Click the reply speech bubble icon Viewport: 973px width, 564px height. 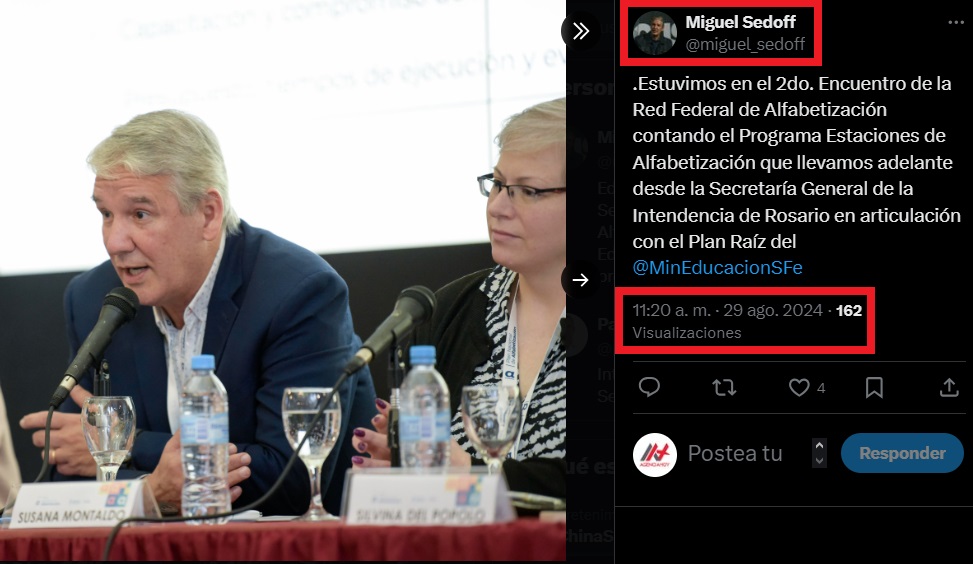(x=649, y=387)
